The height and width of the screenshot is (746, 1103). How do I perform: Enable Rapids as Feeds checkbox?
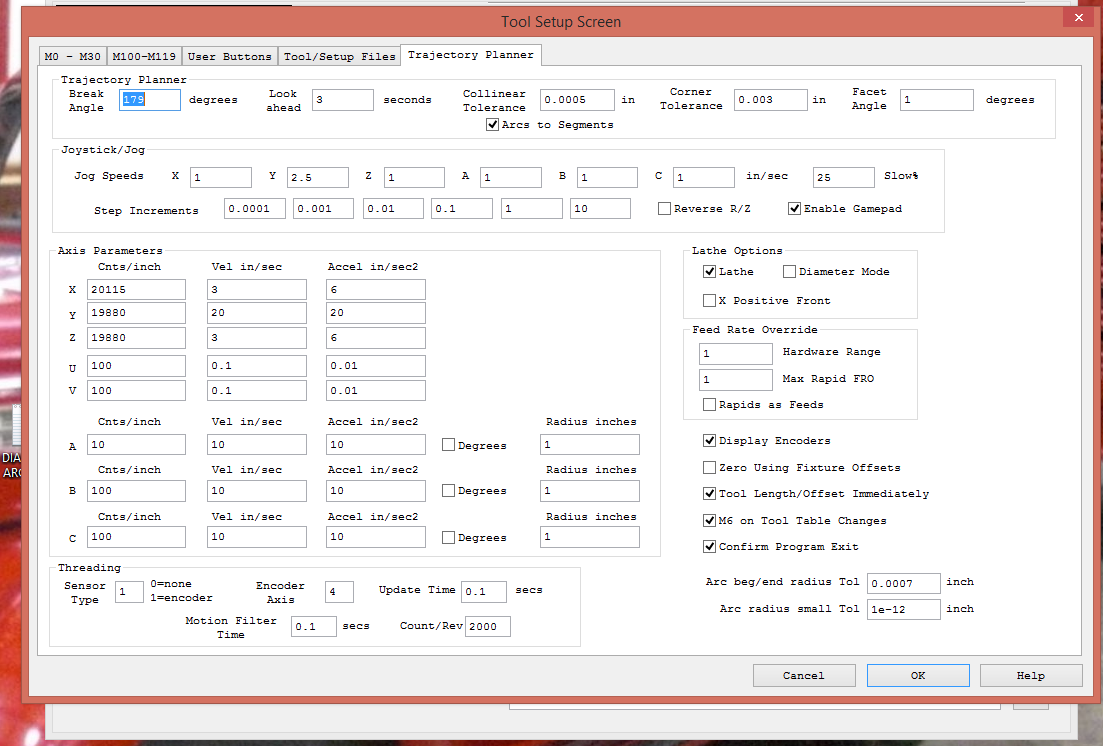point(709,405)
